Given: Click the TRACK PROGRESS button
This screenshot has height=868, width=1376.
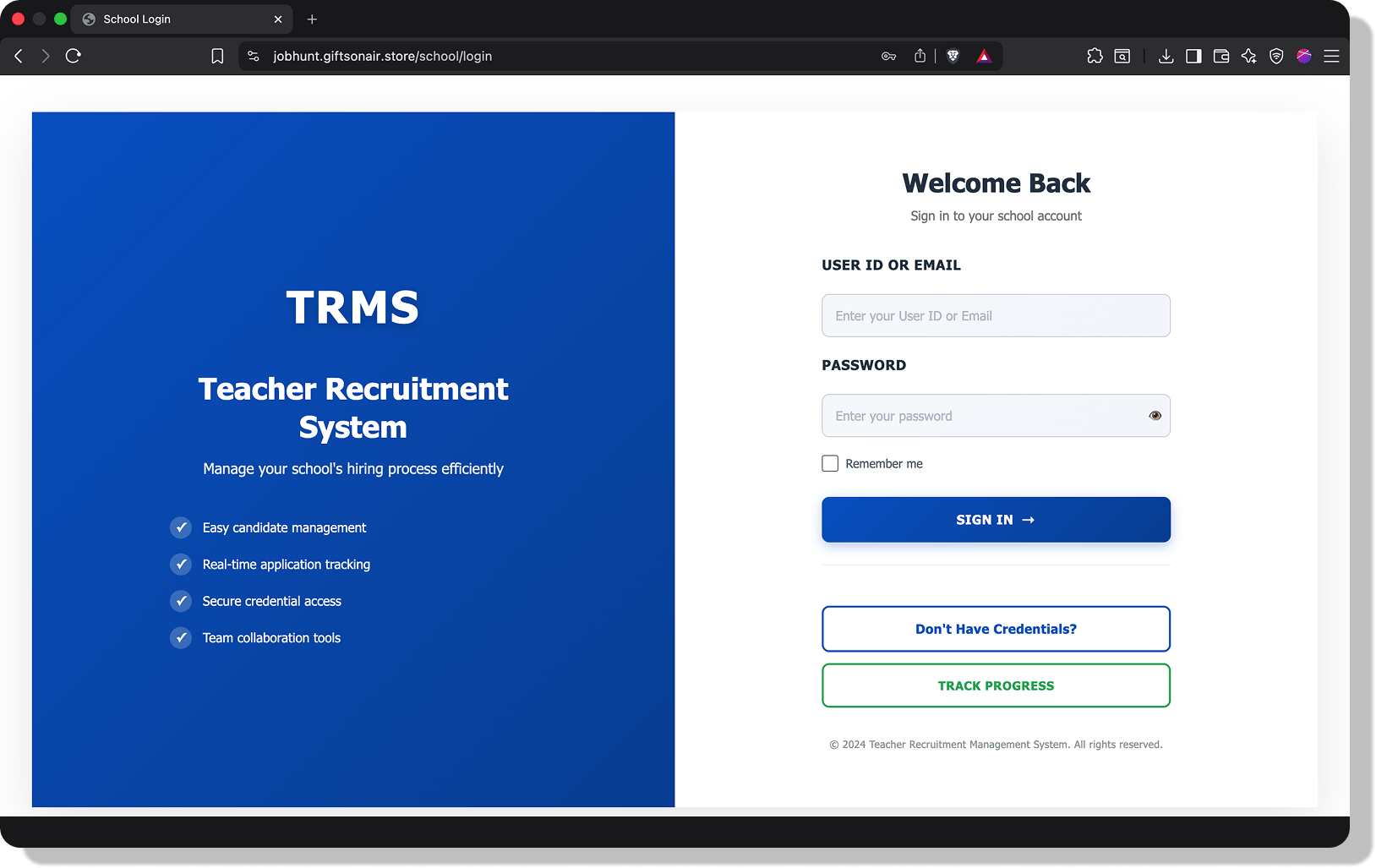Looking at the screenshot, I should (996, 685).
